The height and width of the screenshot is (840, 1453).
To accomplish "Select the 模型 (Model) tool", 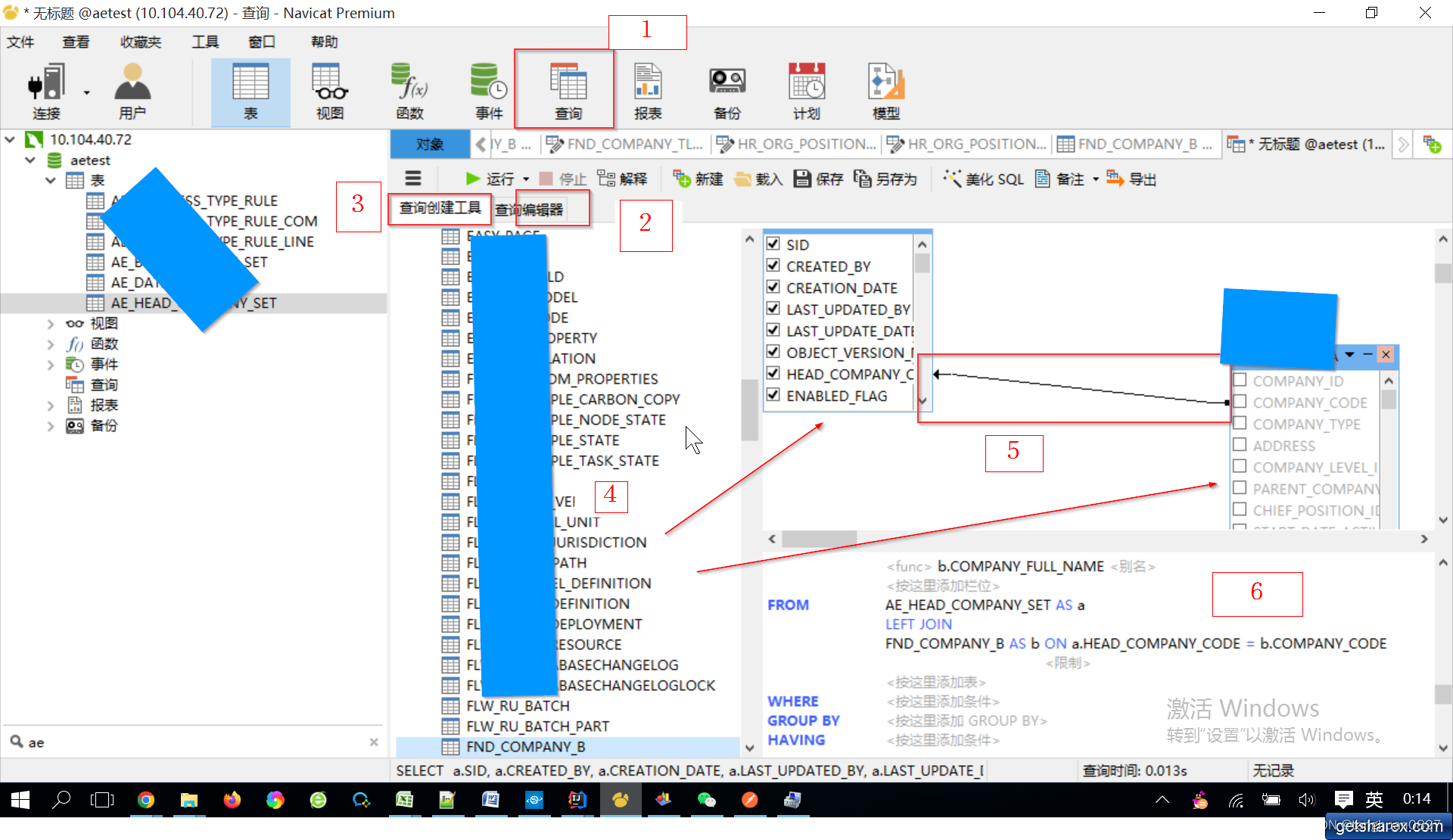I will (885, 89).
